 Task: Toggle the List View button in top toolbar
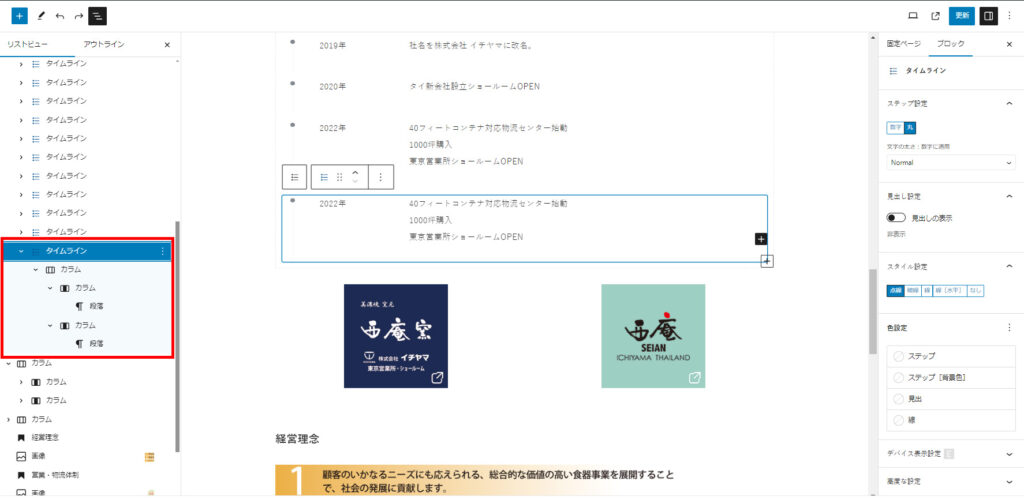click(x=98, y=16)
